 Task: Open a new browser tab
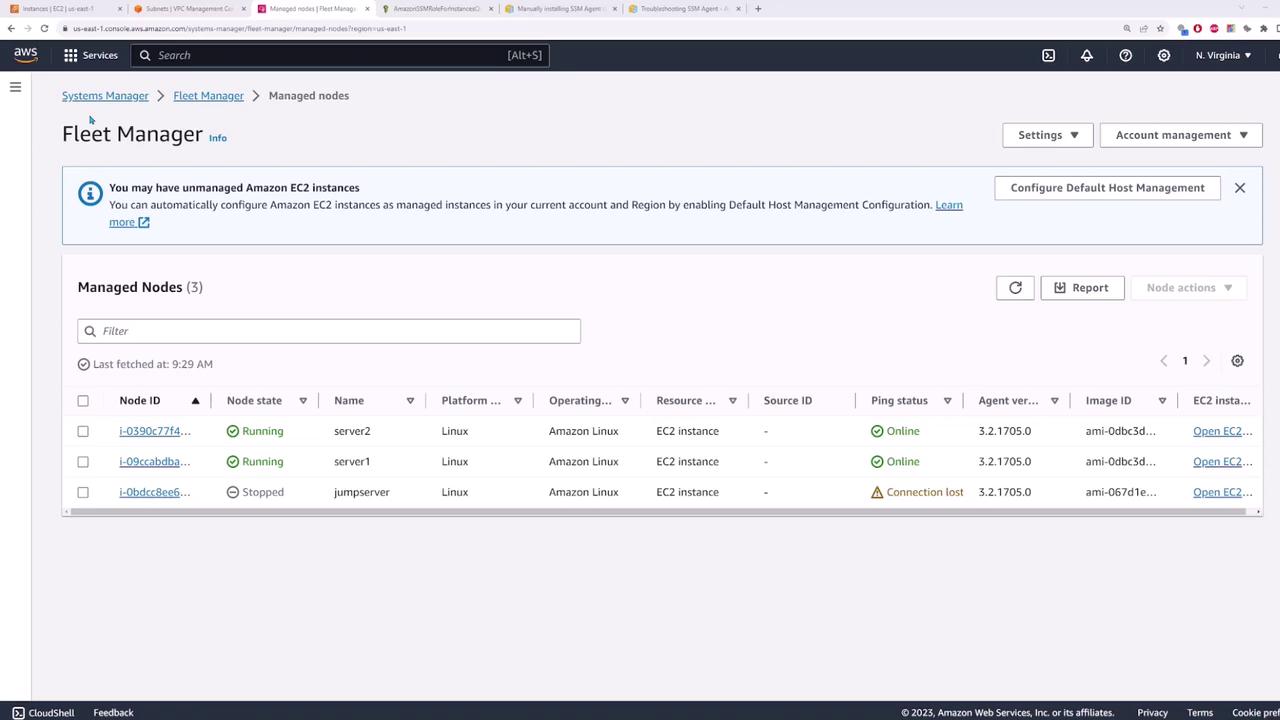(758, 9)
